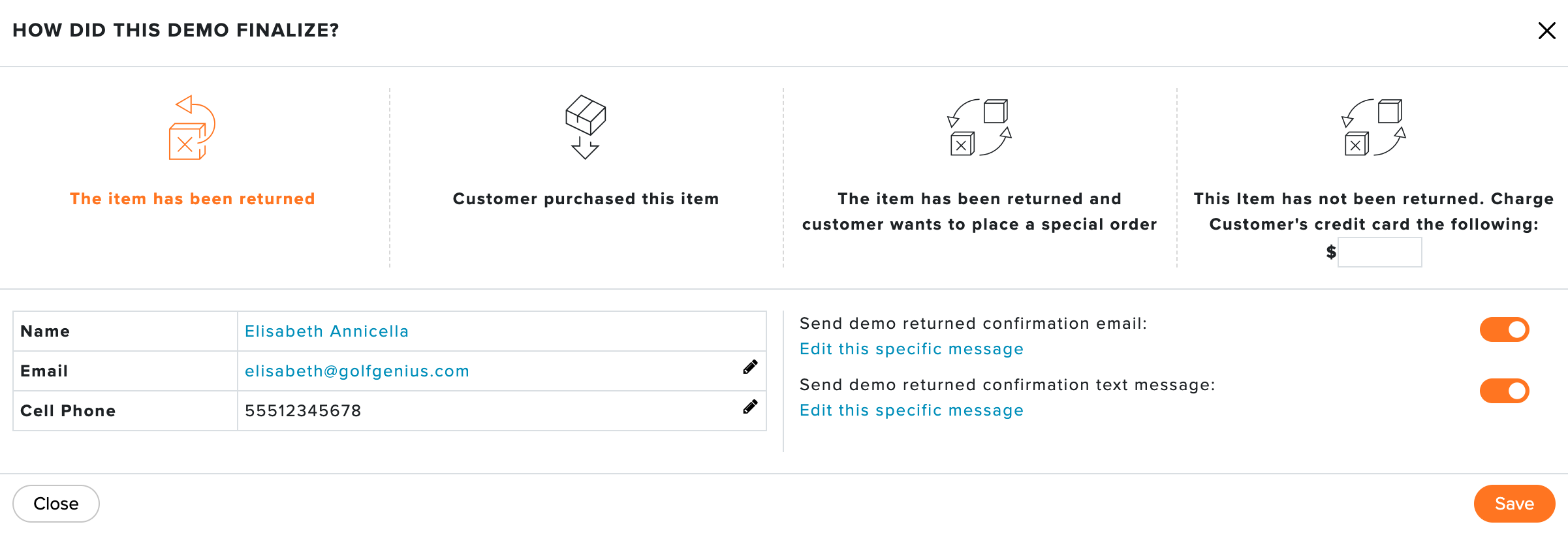Turn off the confirmation text message toggle

1504,391
